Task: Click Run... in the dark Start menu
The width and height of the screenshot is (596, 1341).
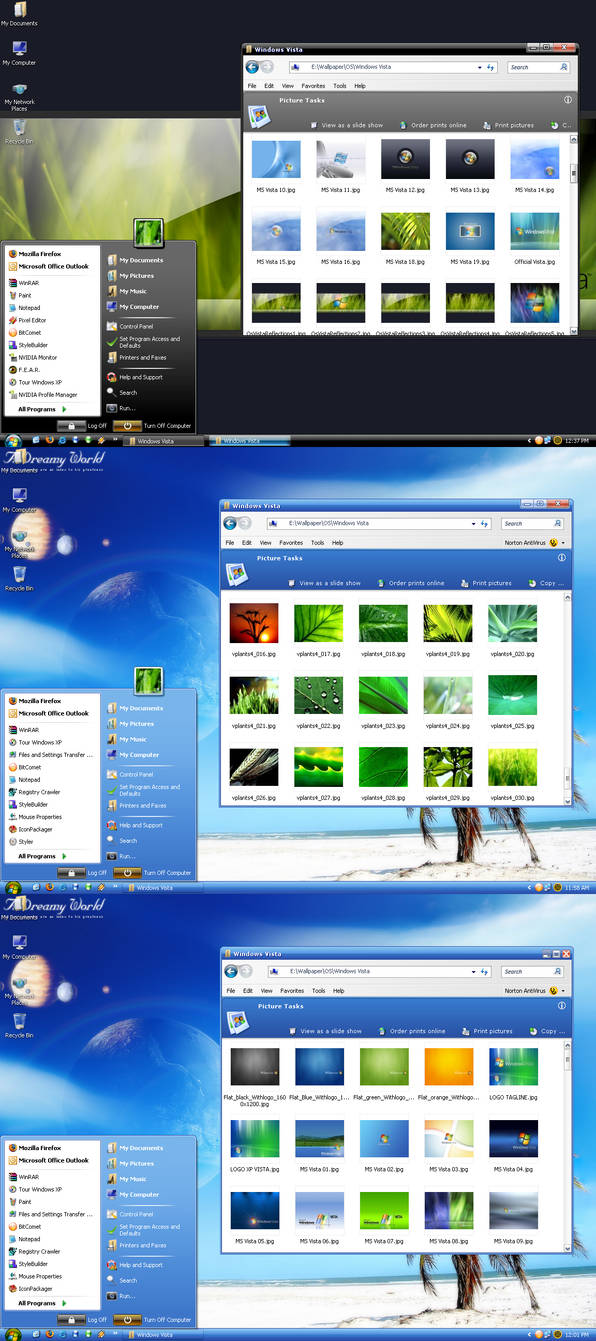Action: coord(121,408)
